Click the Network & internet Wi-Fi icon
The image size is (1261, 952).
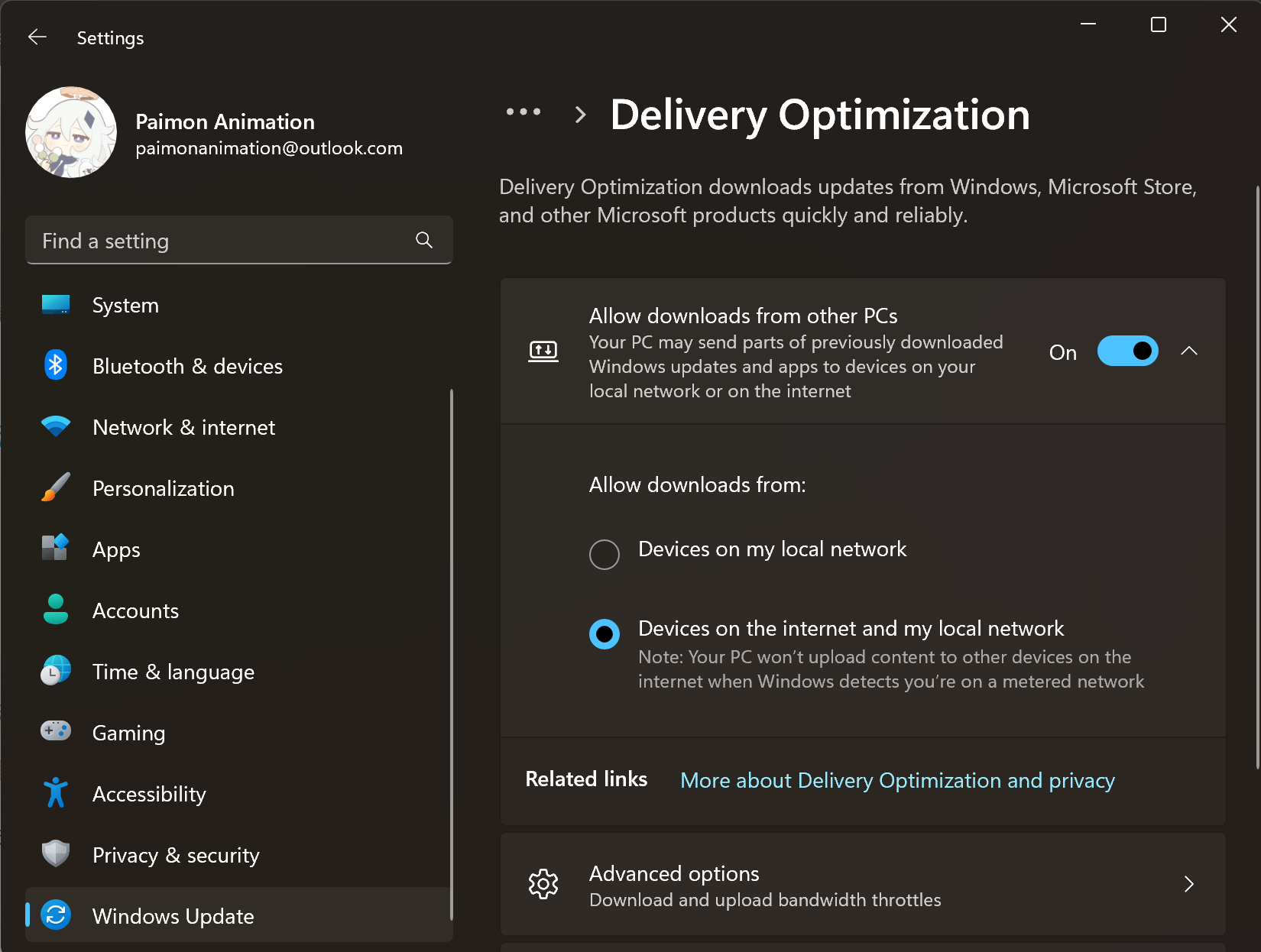[x=56, y=426]
